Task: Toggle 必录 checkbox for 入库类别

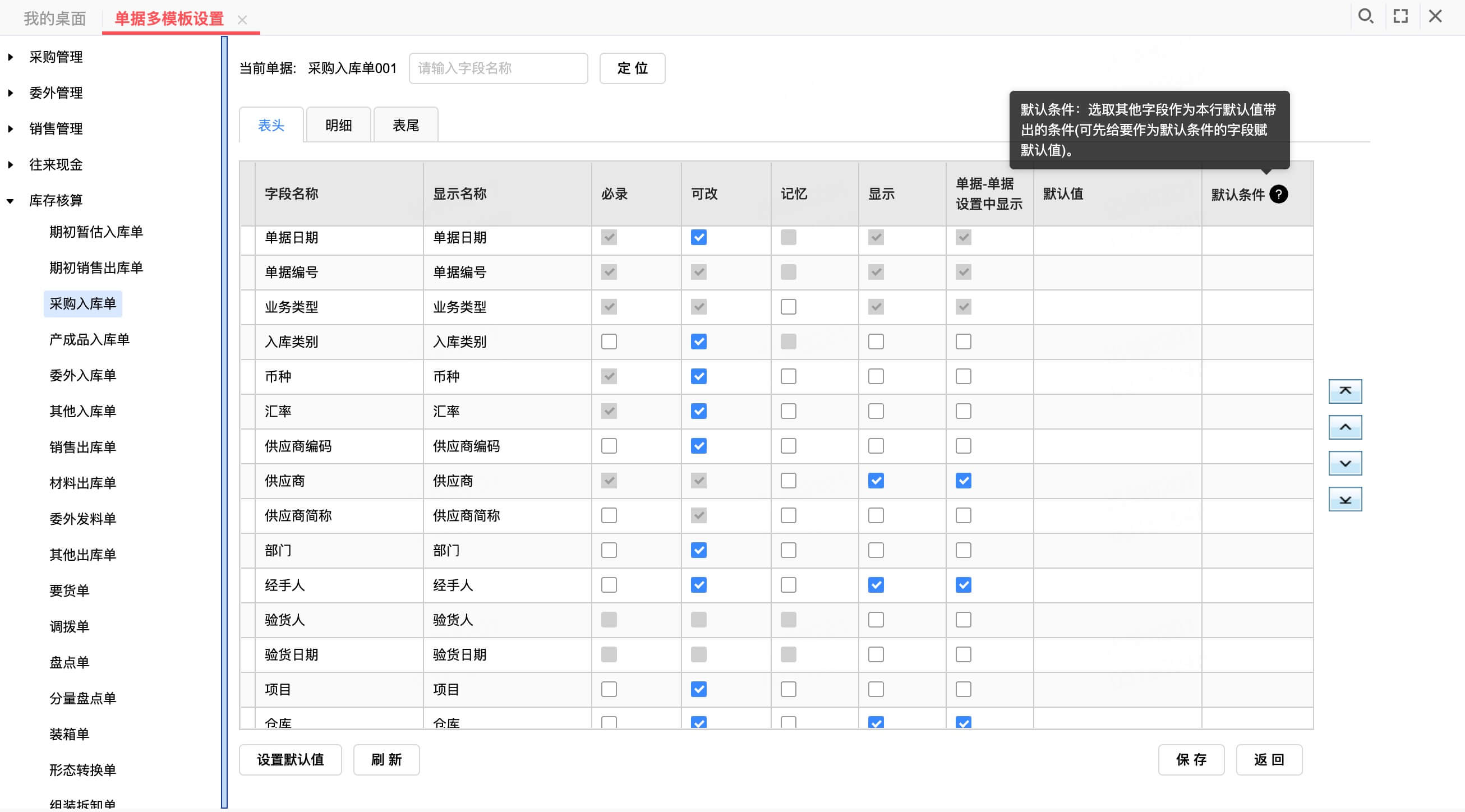Action: pos(609,341)
